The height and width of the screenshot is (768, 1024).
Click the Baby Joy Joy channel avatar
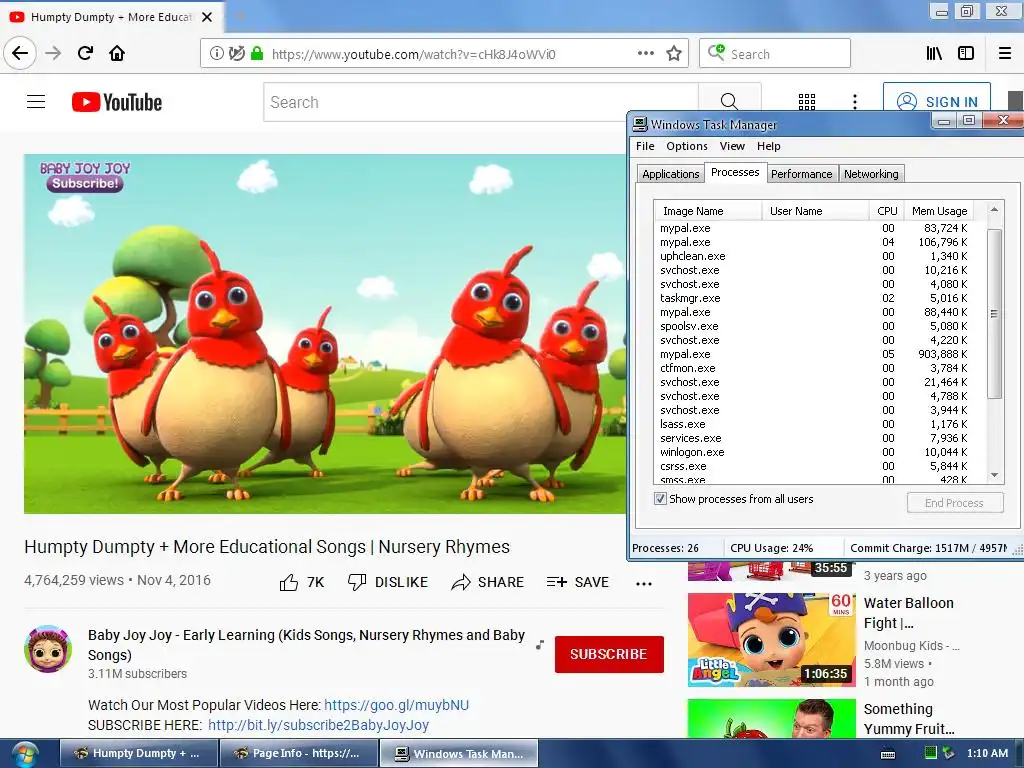(x=48, y=649)
